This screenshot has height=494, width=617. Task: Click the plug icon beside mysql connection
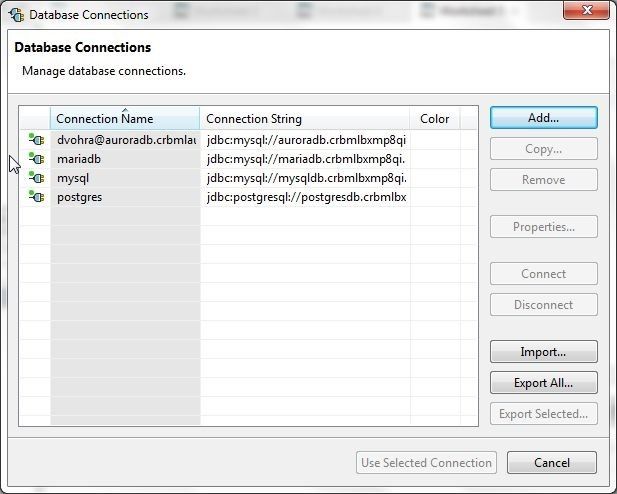pos(36,178)
